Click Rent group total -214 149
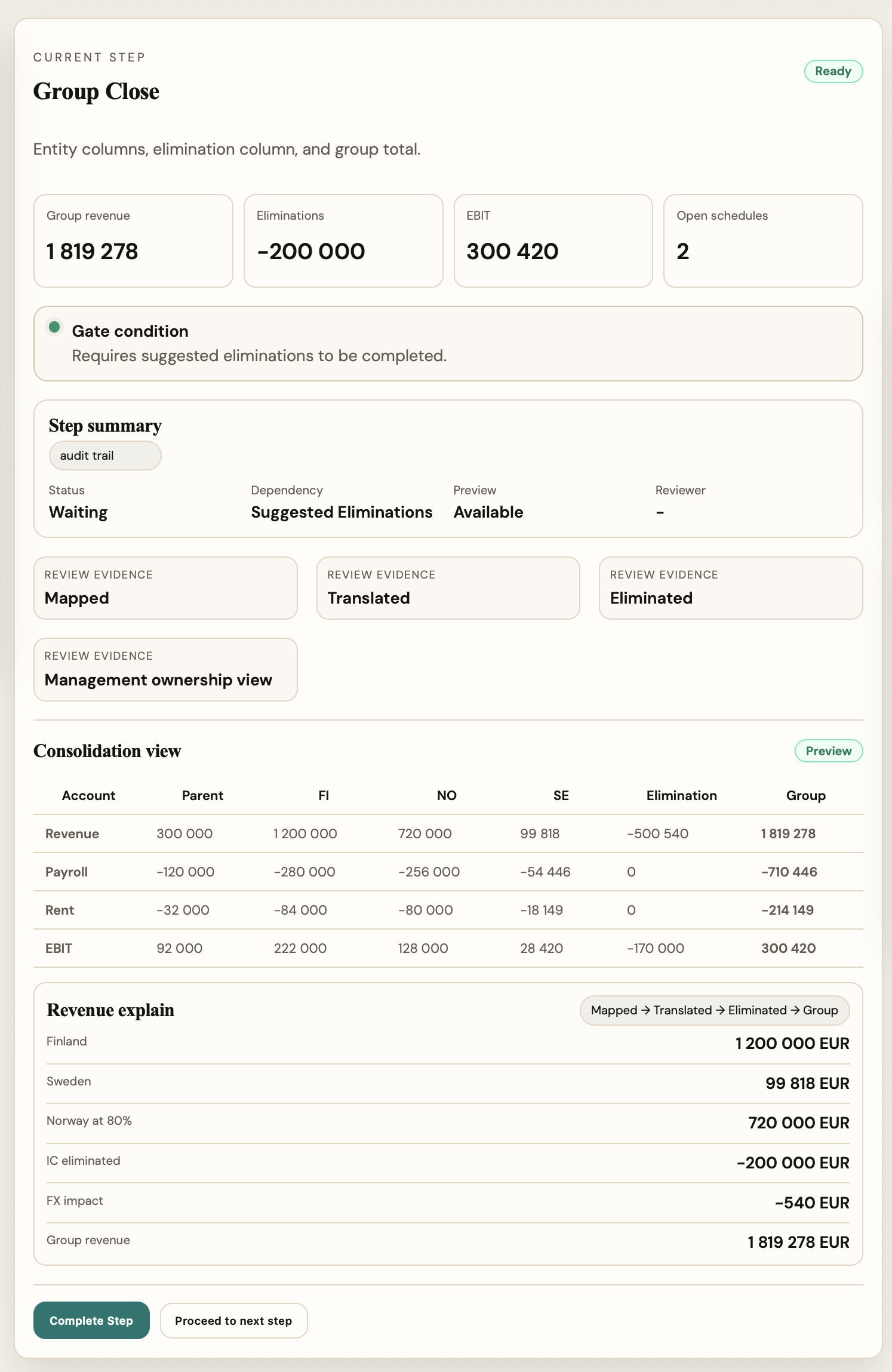This screenshot has width=892, height=1372. (787, 910)
